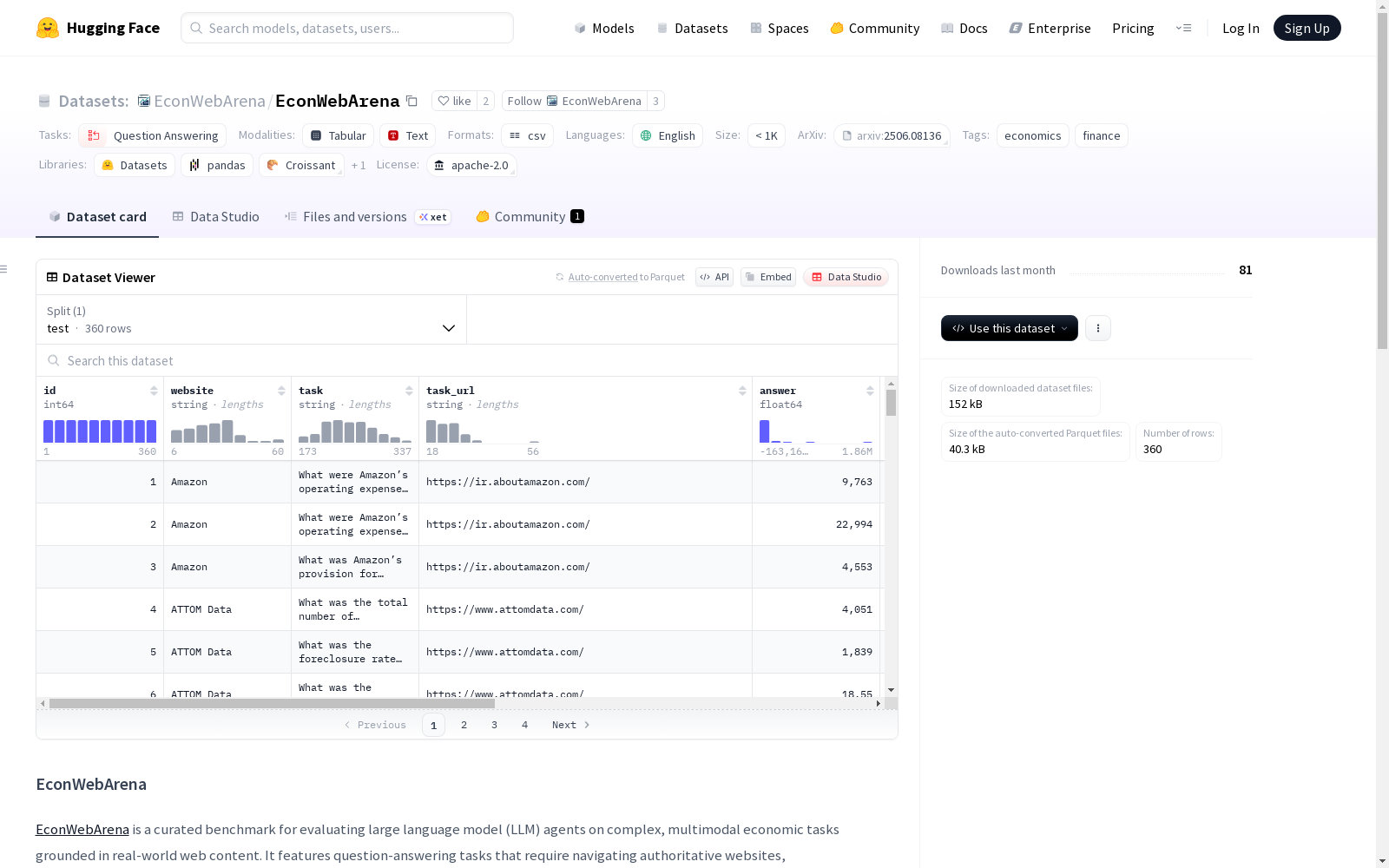Select the economics tag
This screenshot has height=868, width=1389.
1032,135
